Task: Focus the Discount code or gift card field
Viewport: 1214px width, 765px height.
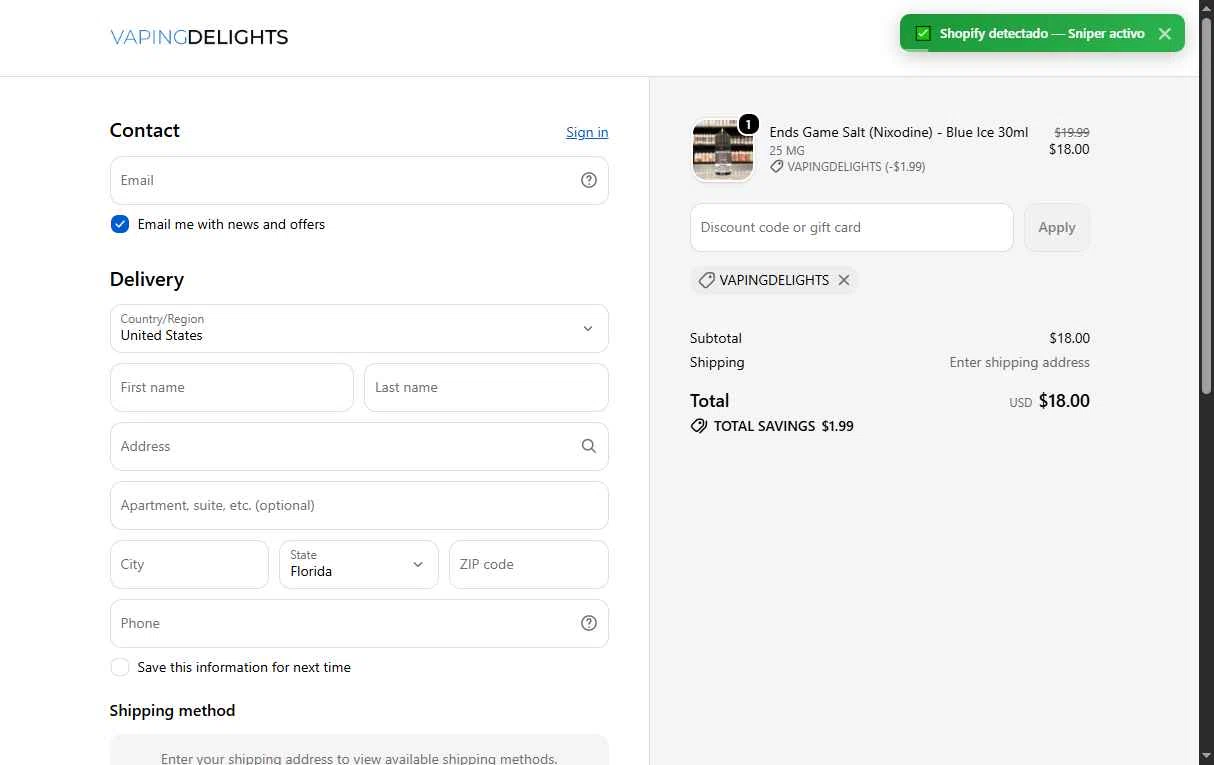Action: (x=852, y=227)
